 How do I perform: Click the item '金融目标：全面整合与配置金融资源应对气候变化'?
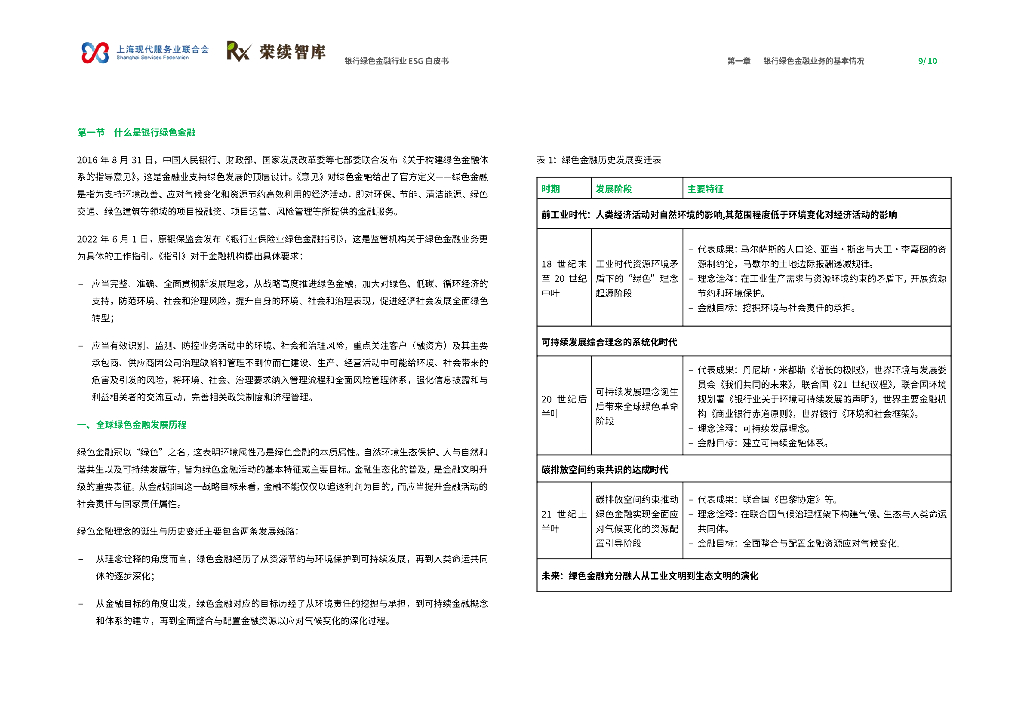pos(795,543)
